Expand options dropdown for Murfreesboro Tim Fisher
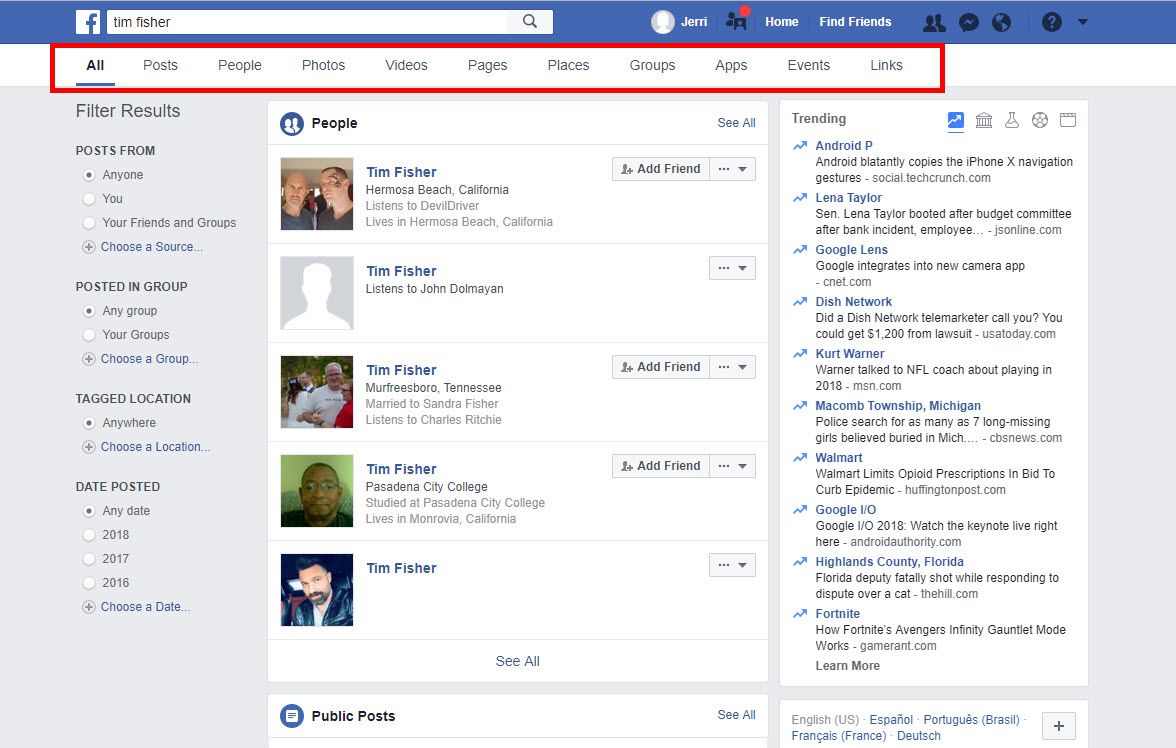The height and width of the screenshot is (748, 1176). click(732, 367)
